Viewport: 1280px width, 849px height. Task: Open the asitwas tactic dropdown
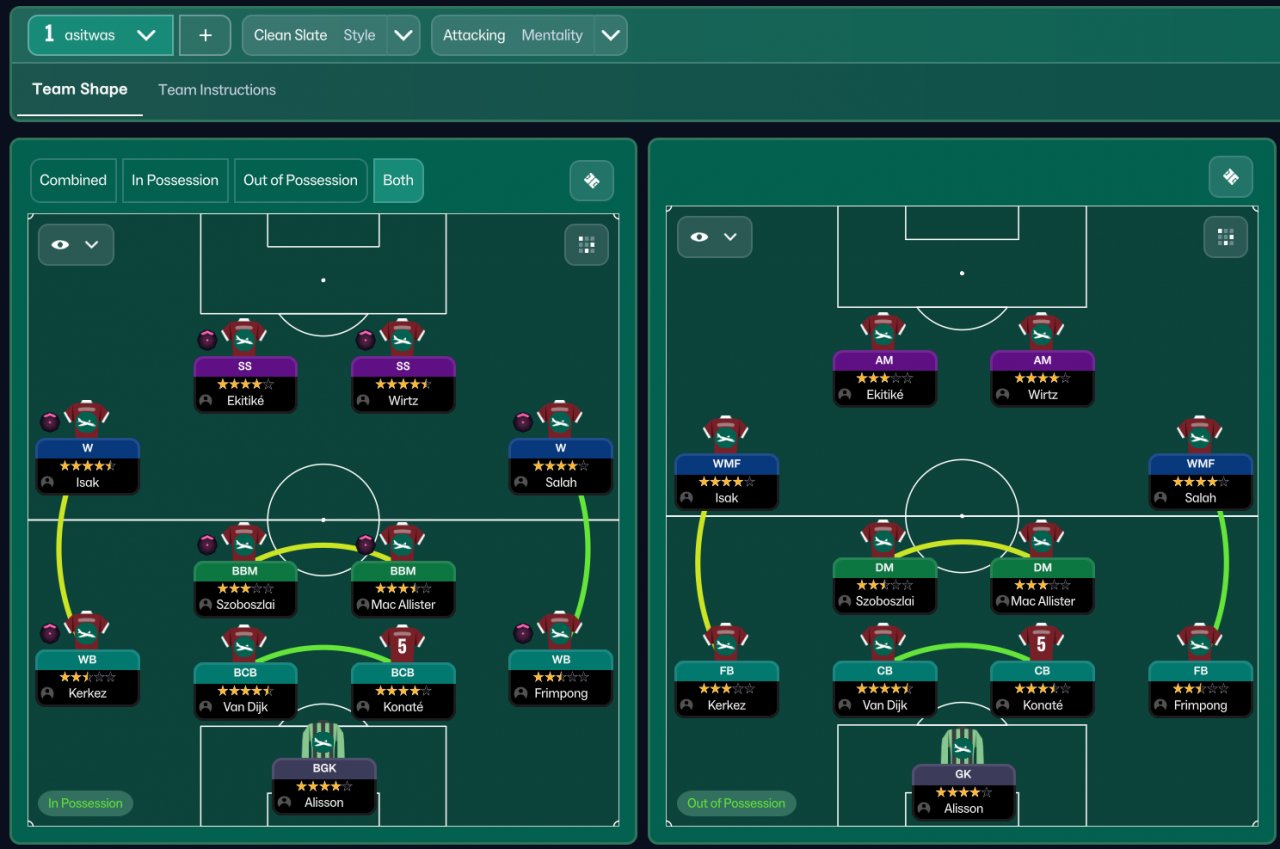pyautogui.click(x=100, y=35)
